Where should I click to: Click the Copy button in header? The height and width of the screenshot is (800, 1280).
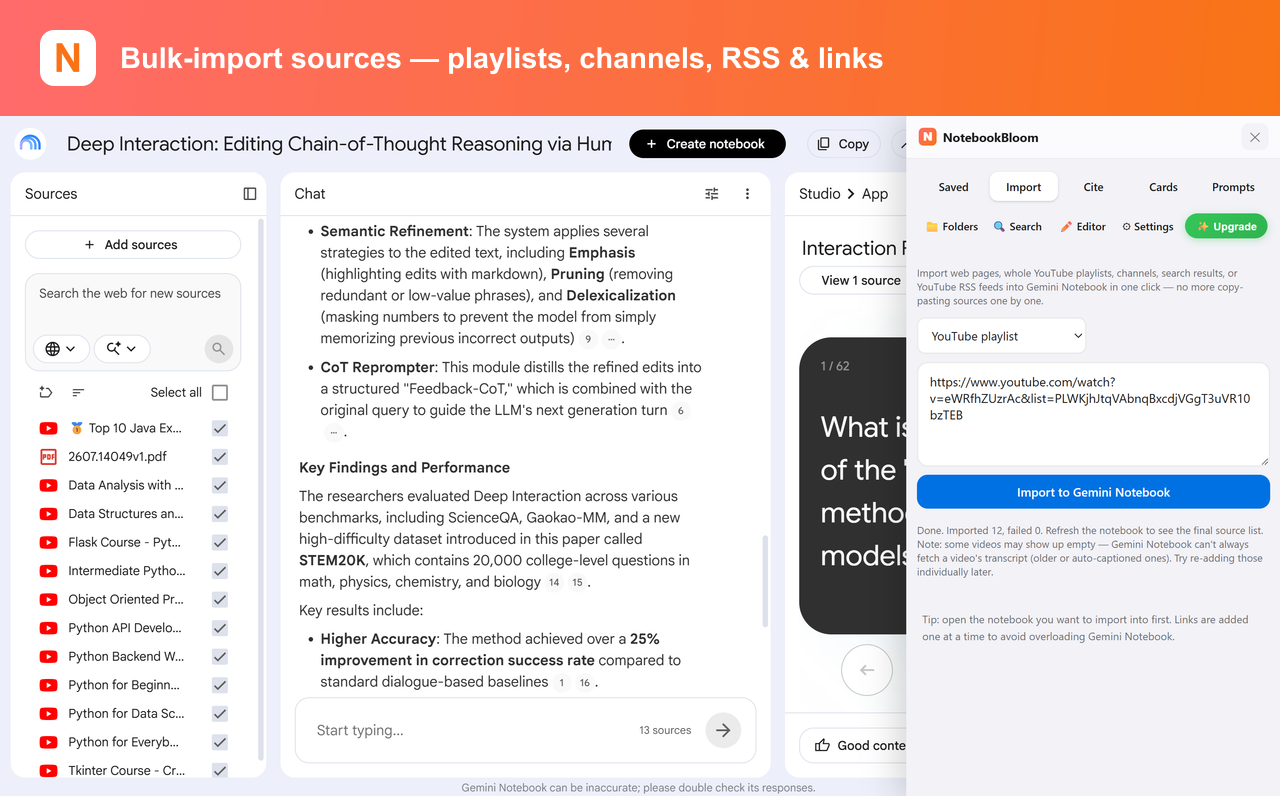843,144
